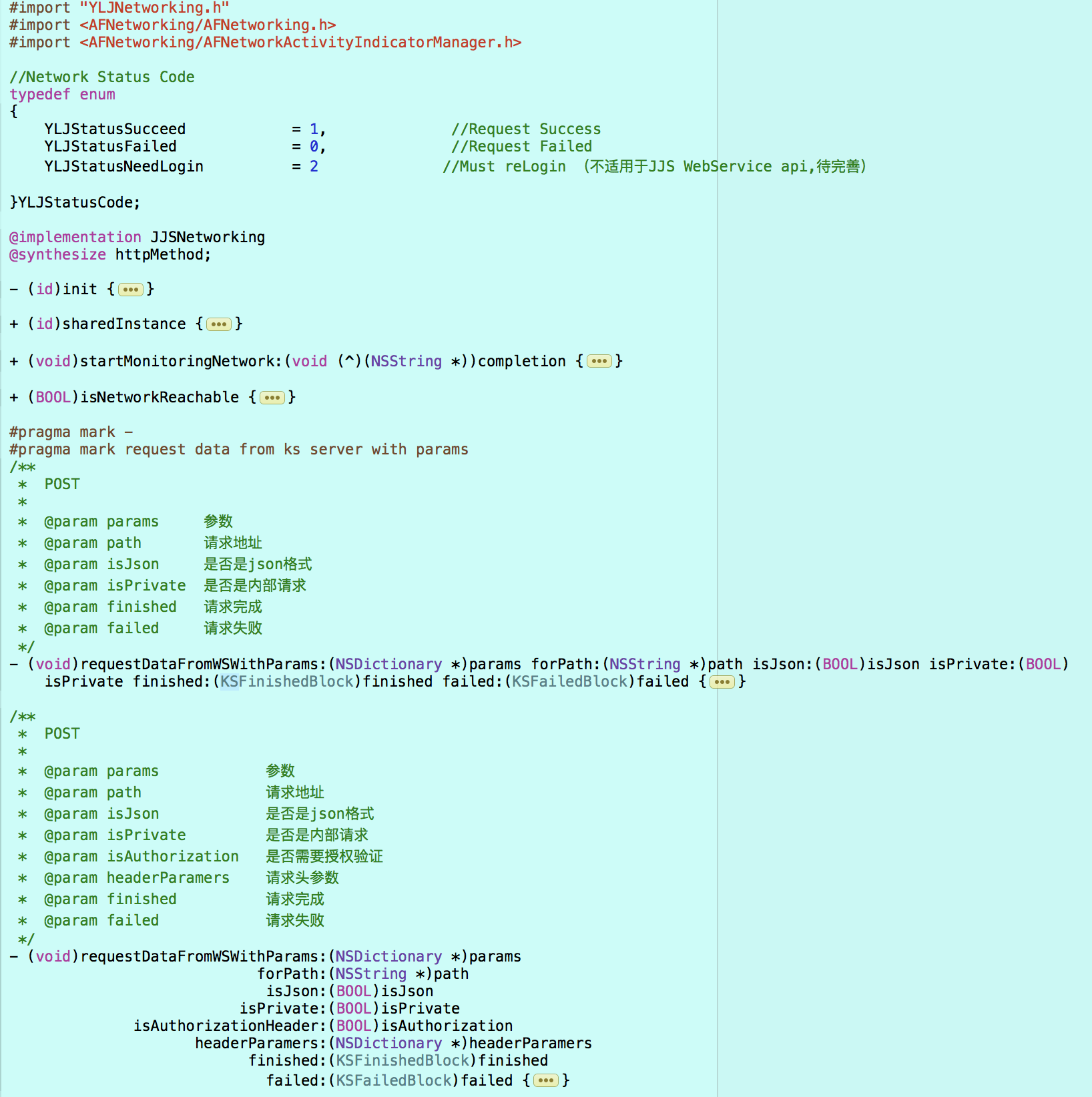The height and width of the screenshot is (1097, 1092).
Task: Expand folded sharedInstance method body
Action: [x=219, y=324]
